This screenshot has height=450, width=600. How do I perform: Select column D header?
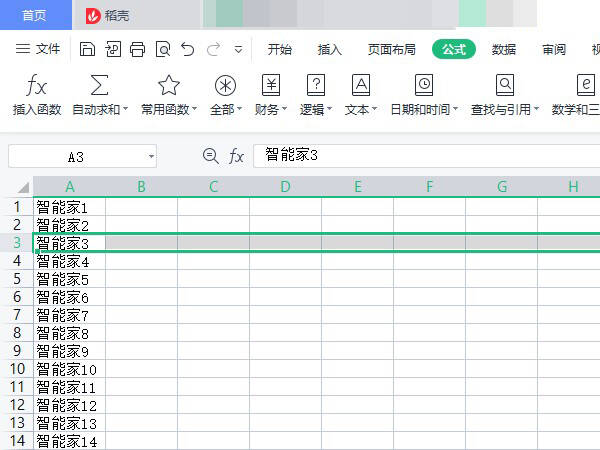click(x=285, y=187)
